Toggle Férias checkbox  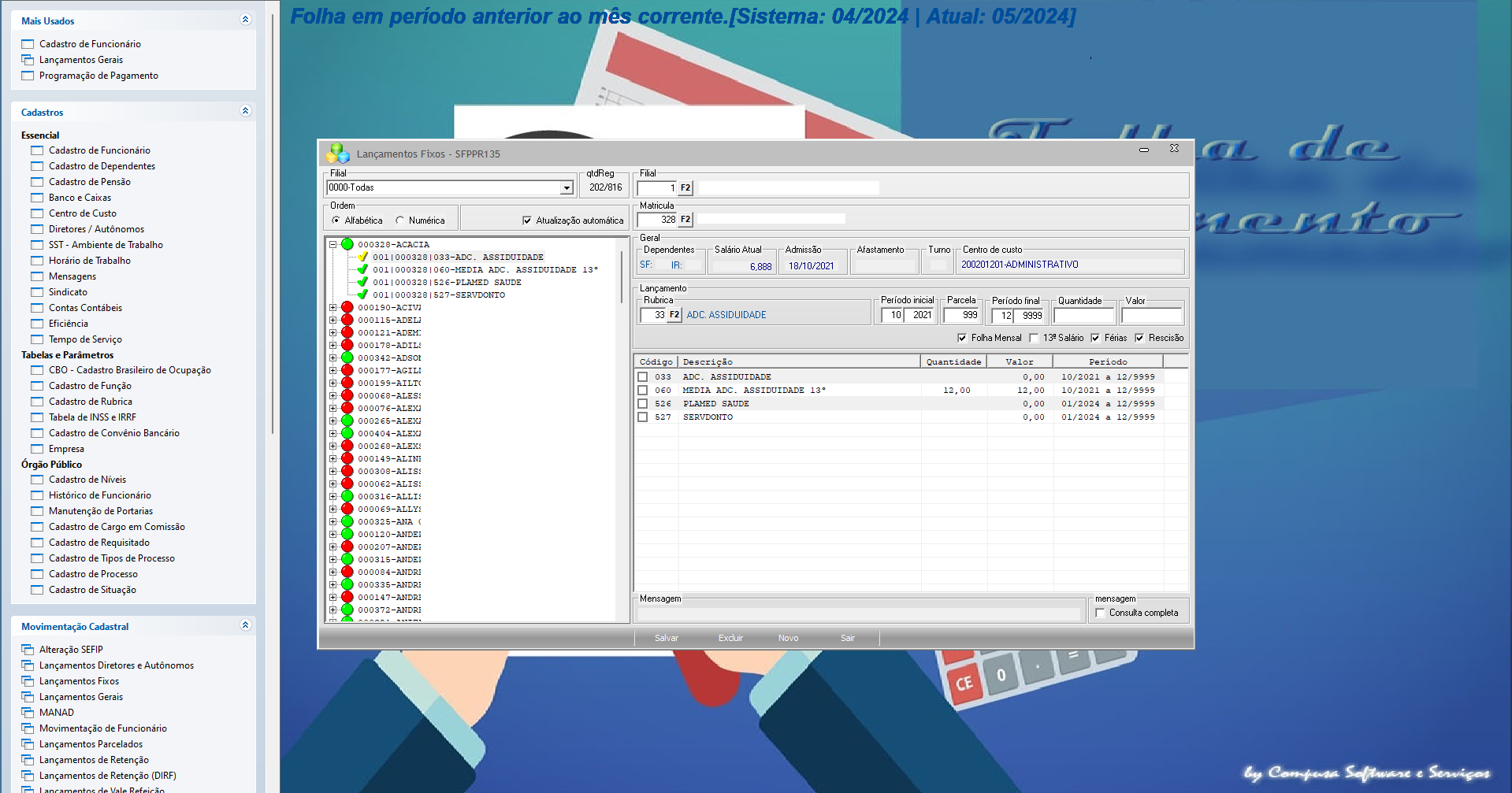pyautogui.click(x=1095, y=338)
